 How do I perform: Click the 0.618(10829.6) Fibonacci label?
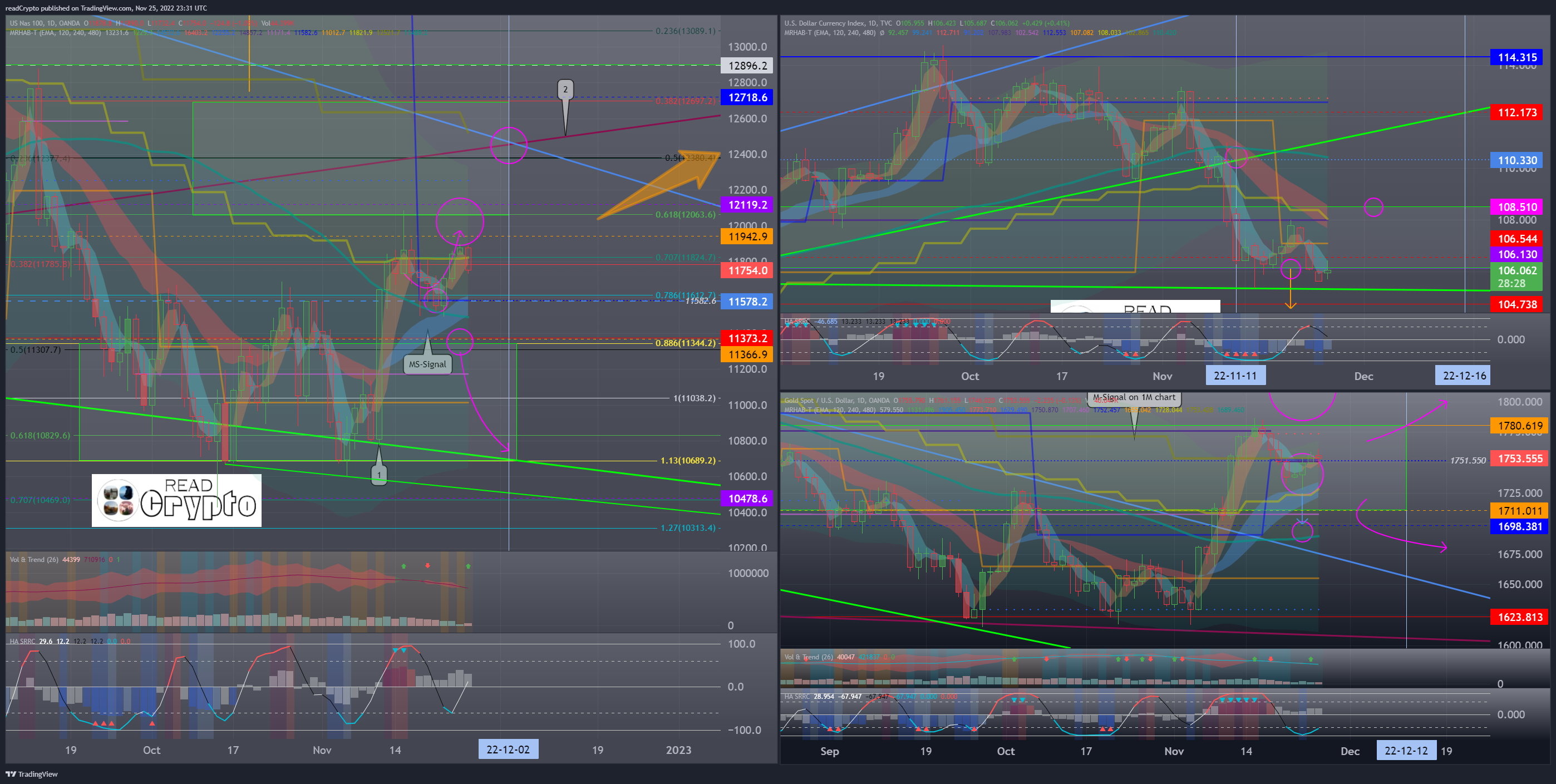[40, 436]
